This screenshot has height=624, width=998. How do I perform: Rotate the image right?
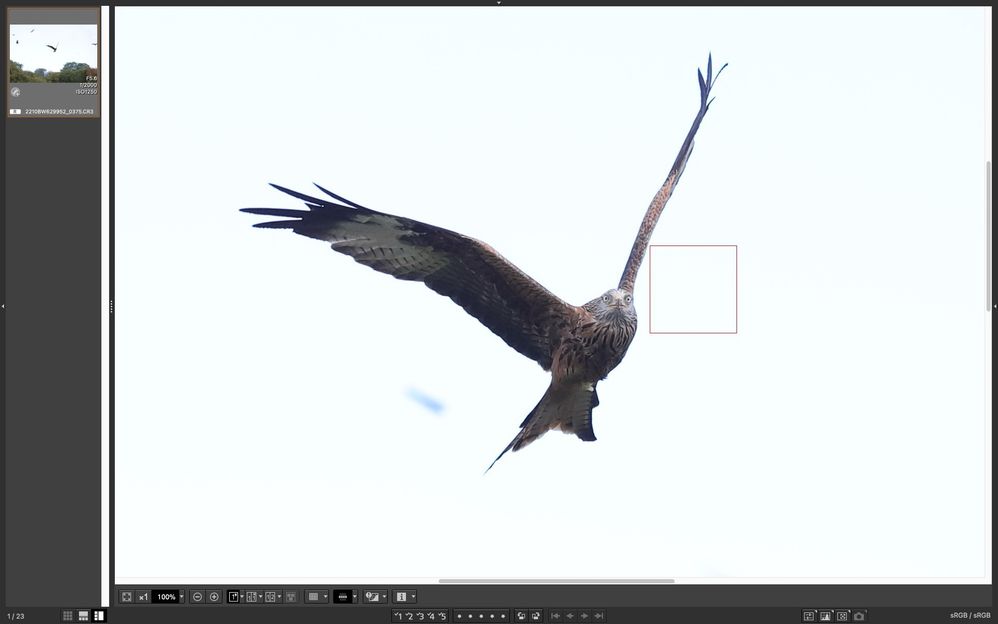536,616
